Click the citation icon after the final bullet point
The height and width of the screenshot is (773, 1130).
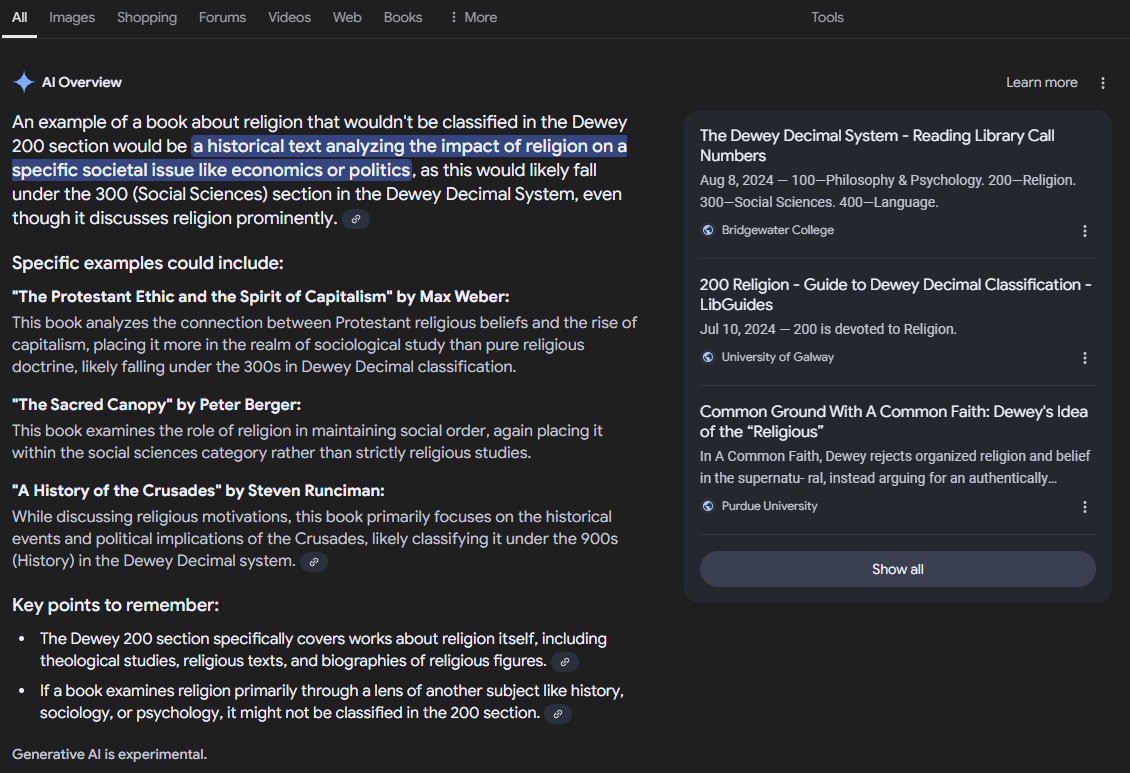point(559,714)
